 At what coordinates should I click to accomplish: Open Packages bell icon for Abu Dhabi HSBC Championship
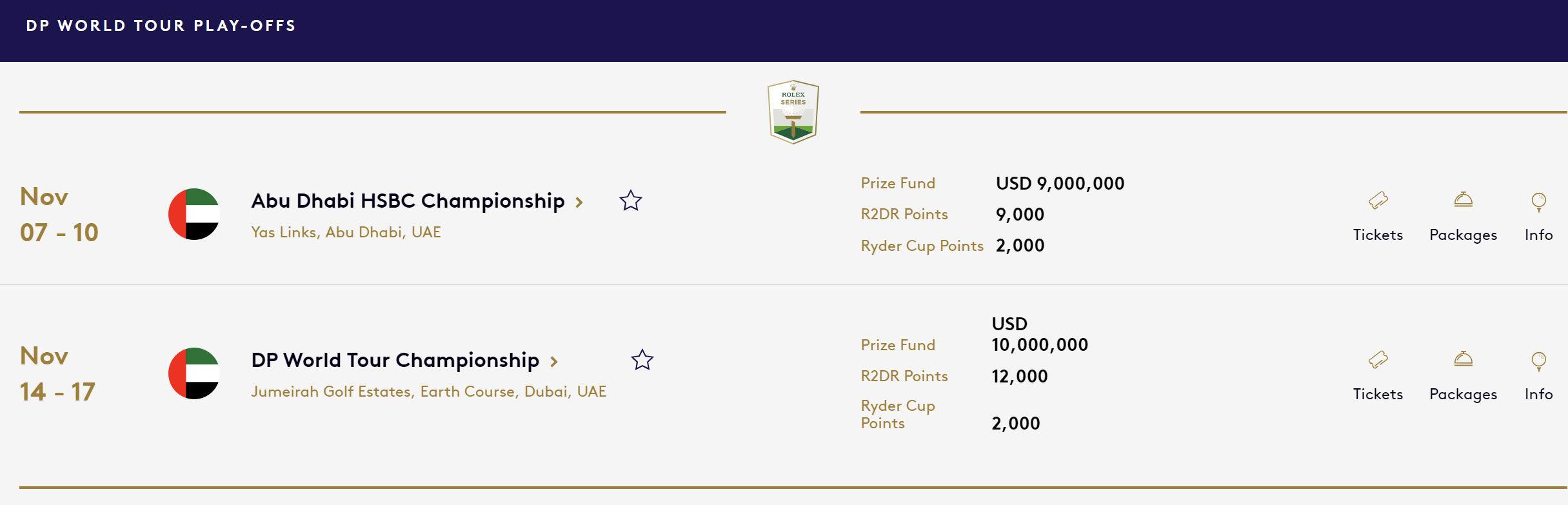point(1463,200)
